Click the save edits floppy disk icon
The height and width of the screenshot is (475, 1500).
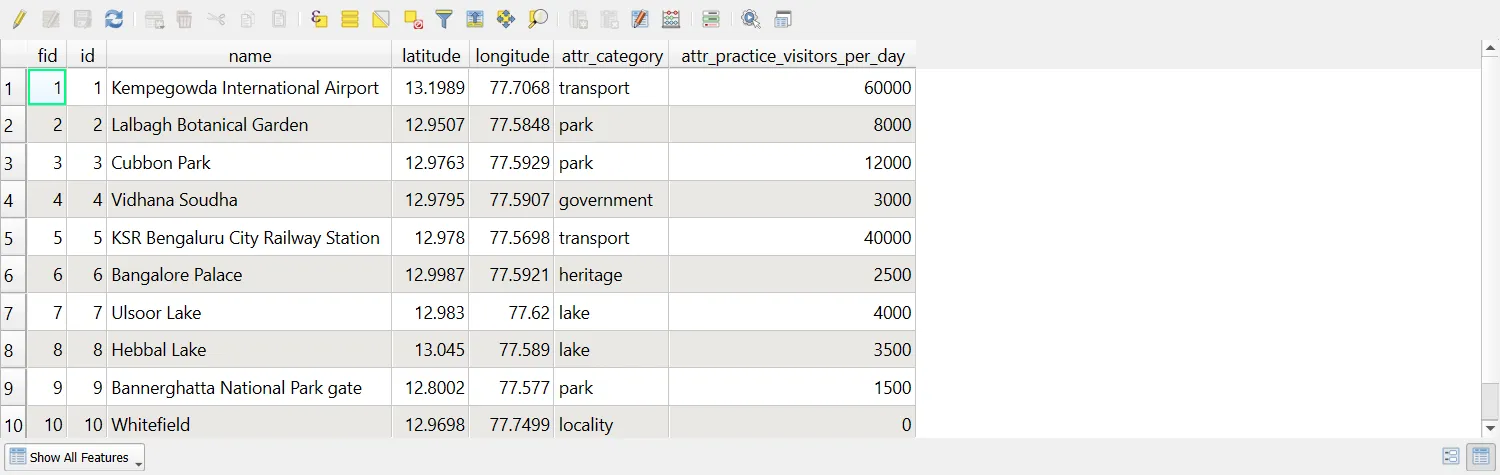[x=83, y=19]
